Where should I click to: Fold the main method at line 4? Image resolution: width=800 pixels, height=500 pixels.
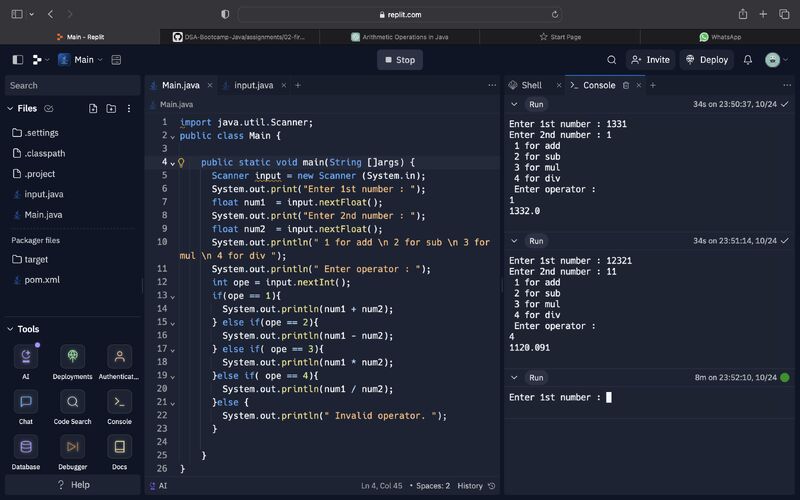pos(172,162)
